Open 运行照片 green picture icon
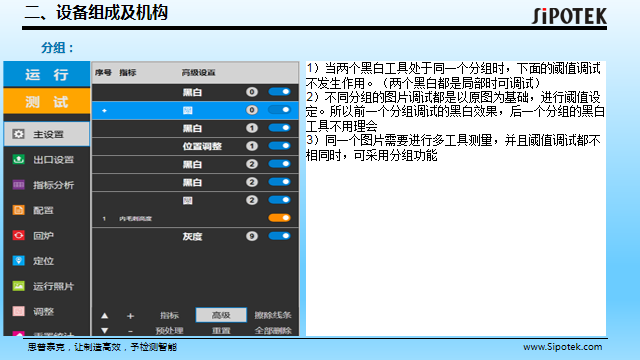Image resolution: width=640 pixels, height=360 pixels. click(18, 286)
